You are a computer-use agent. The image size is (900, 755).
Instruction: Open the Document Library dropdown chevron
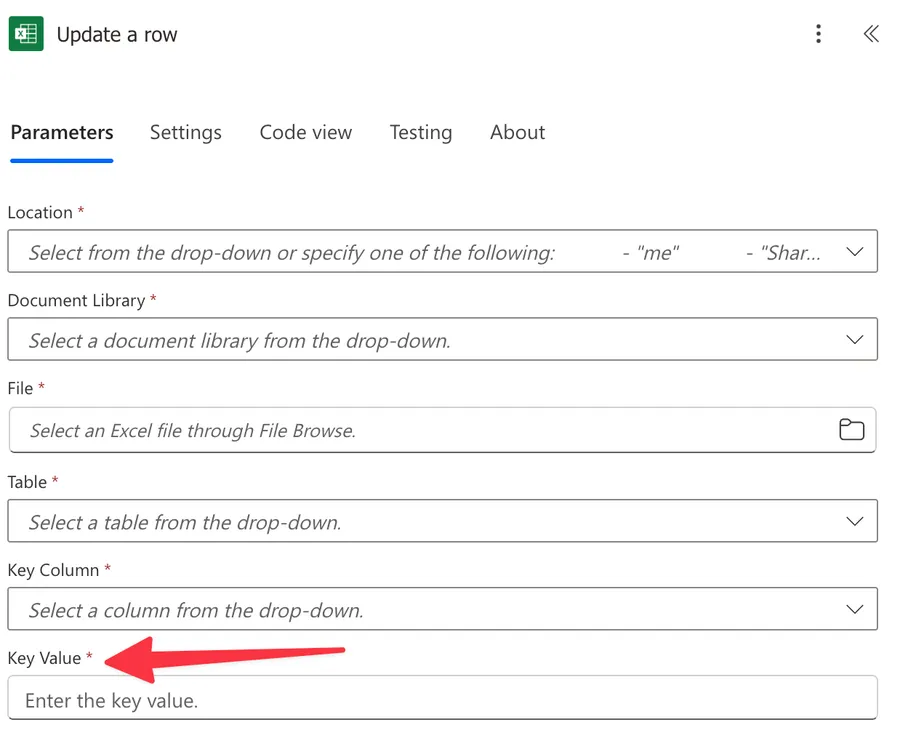click(855, 340)
